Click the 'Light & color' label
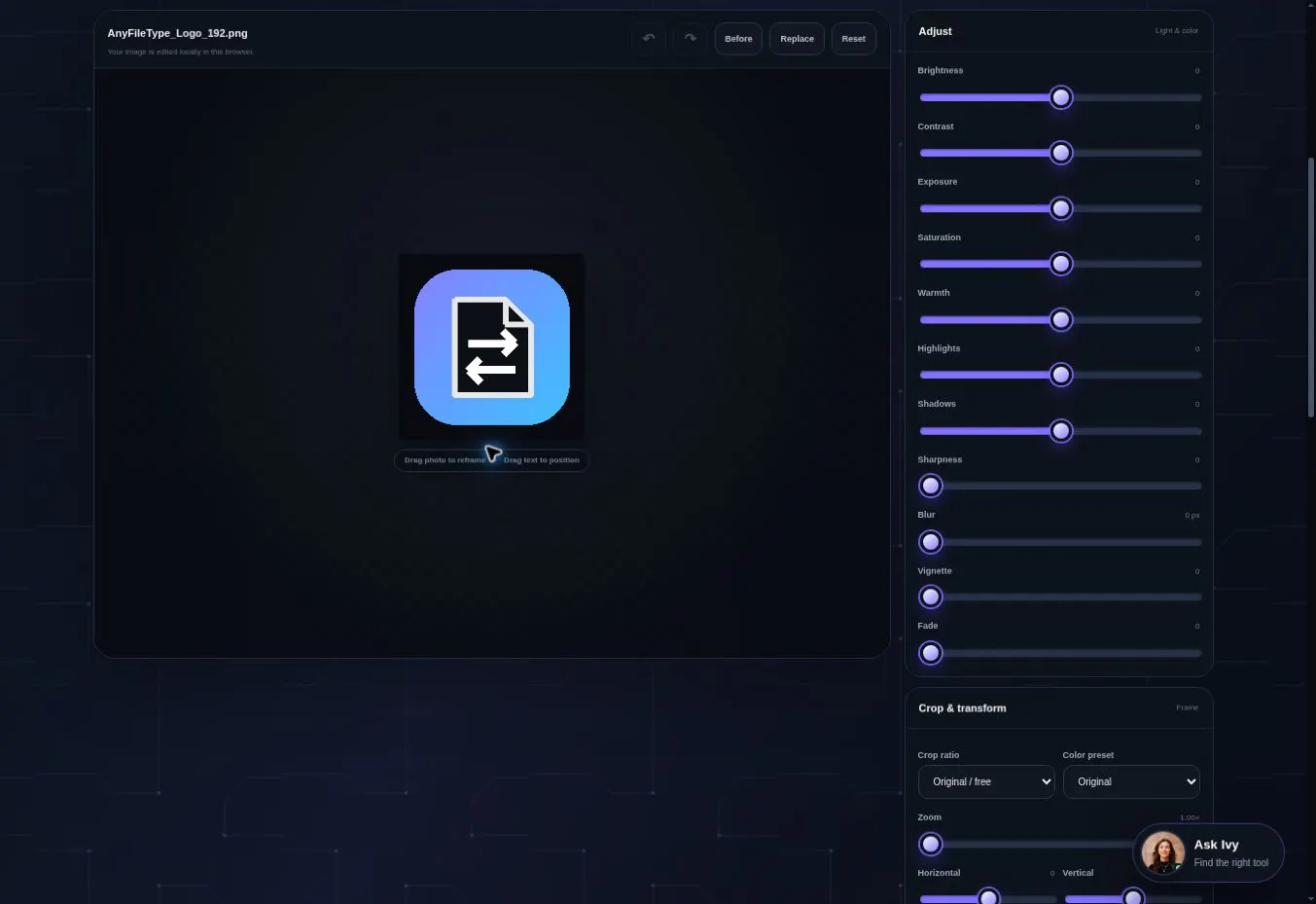This screenshot has height=904, width=1316. (x=1177, y=31)
